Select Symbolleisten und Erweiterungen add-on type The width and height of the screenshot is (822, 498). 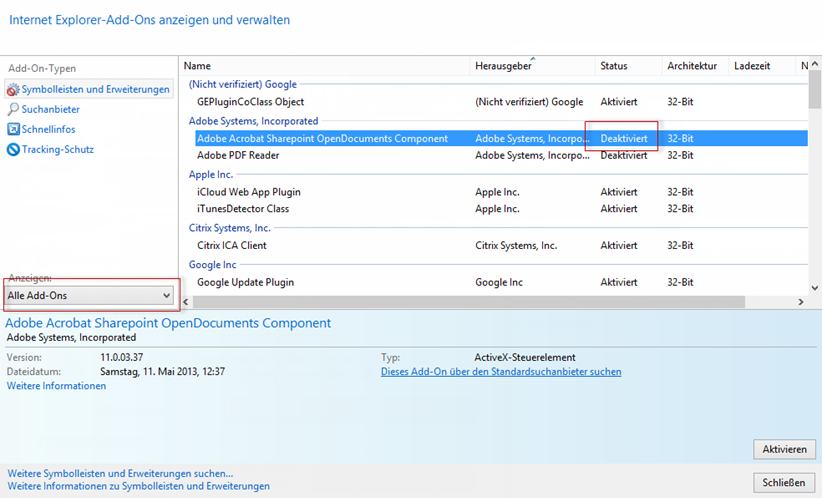[x=89, y=90]
